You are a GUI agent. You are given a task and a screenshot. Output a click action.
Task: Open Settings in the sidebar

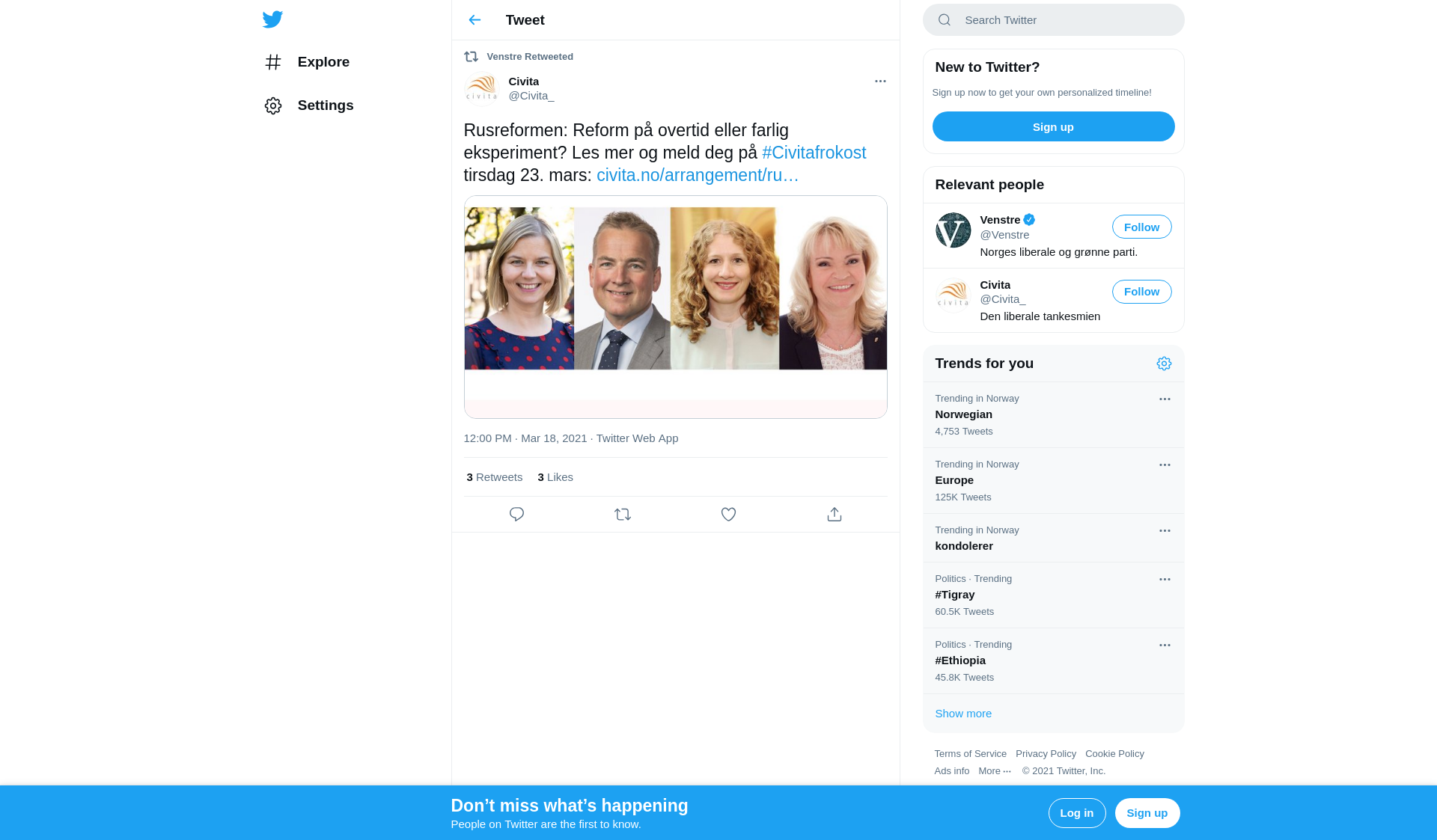click(325, 105)
